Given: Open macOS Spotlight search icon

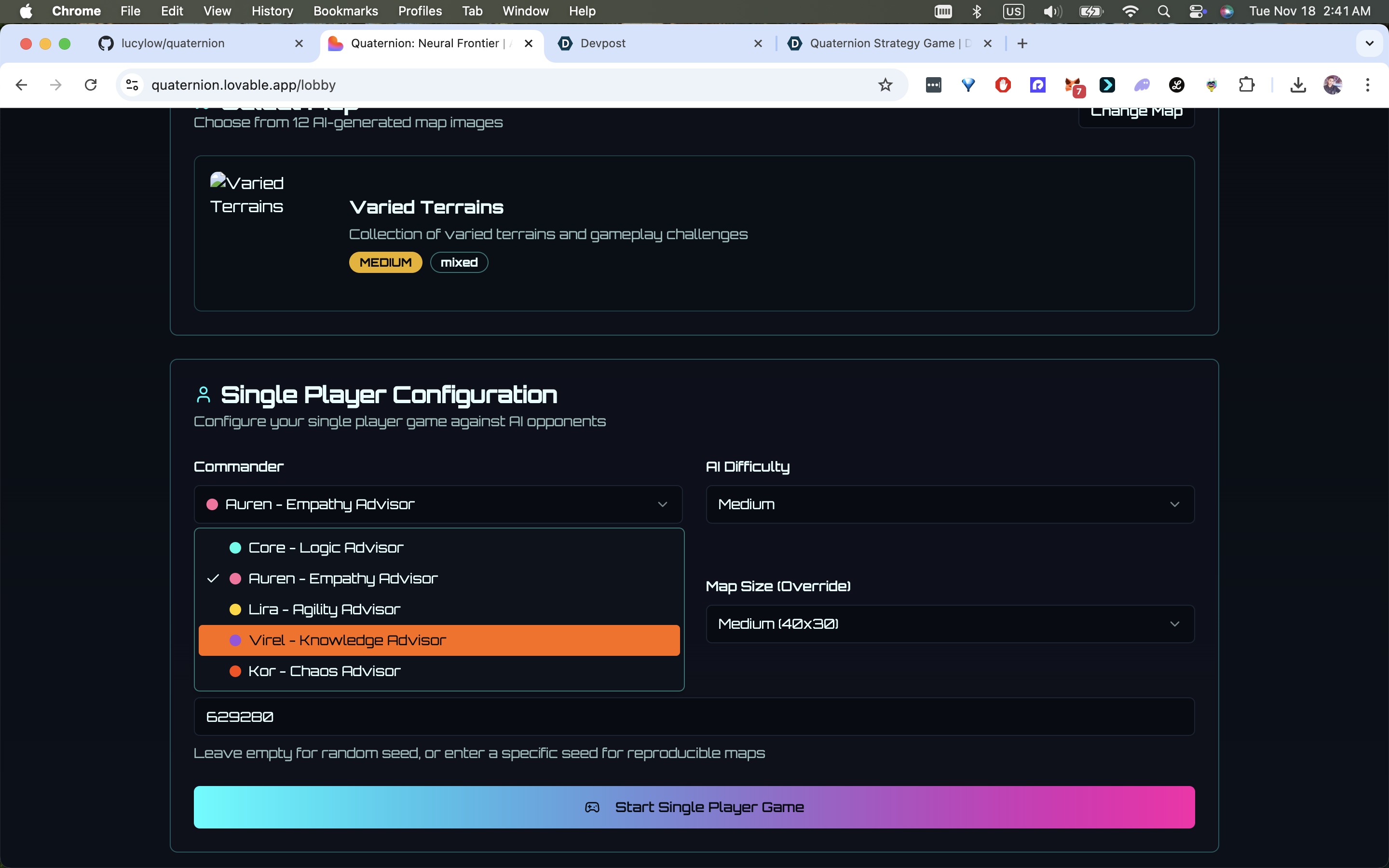Looking at the screenshot, I should 1163,11.
